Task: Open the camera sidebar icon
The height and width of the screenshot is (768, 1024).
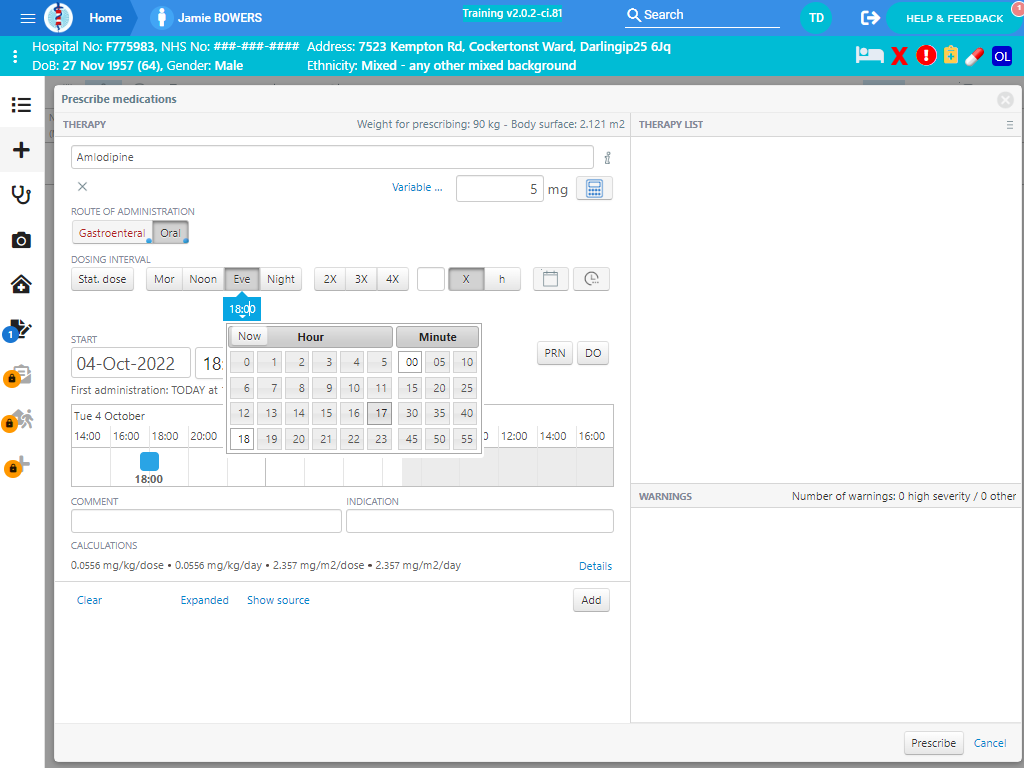Action: (22, 240)
